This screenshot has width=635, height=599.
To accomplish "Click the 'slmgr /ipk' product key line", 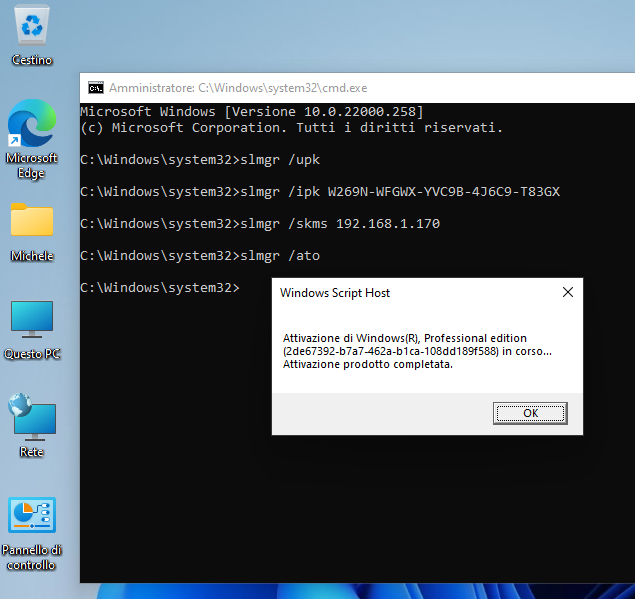I will click(x=320, y=192).
